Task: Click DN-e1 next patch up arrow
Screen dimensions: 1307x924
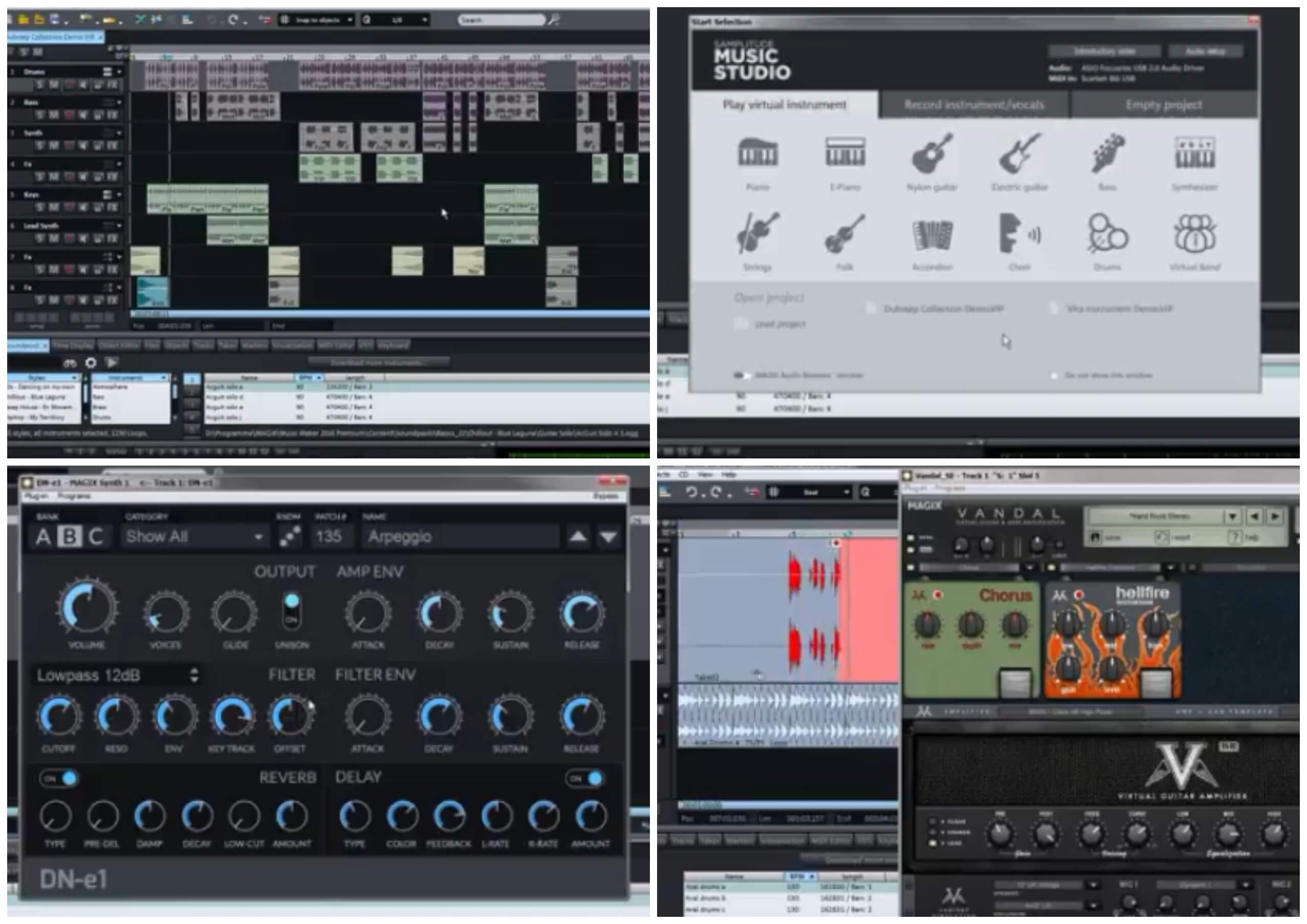Action: (x=578, y=537)
